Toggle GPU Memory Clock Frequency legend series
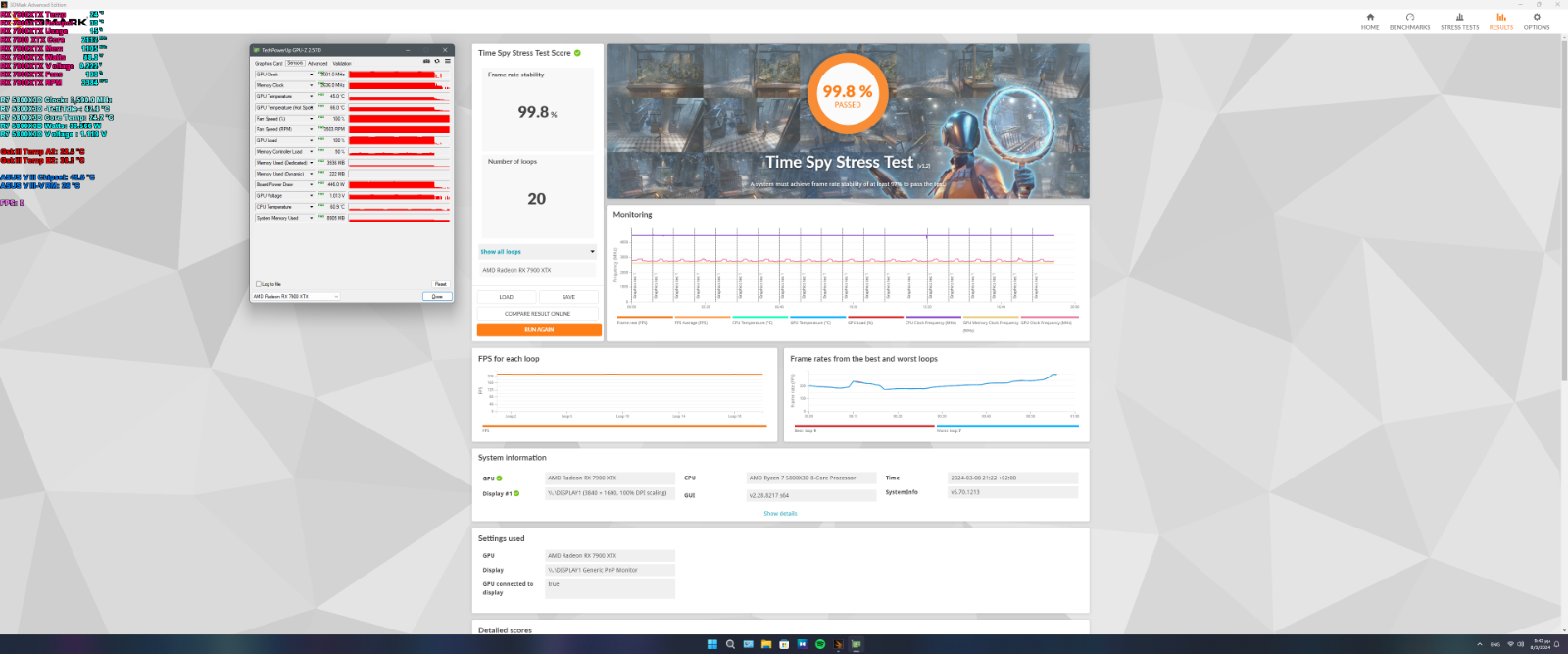The width and height of the screenshot is (1568, 654). click(x=990, y=324)
